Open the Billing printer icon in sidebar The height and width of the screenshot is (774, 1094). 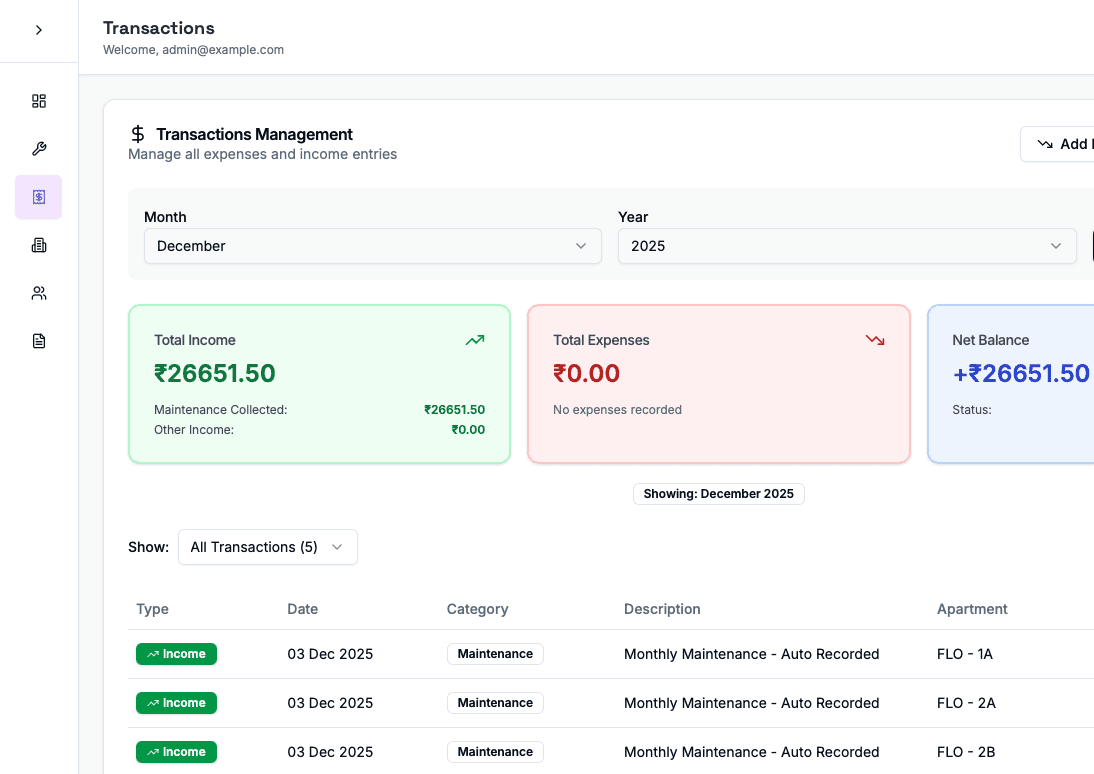pos(38,245)
